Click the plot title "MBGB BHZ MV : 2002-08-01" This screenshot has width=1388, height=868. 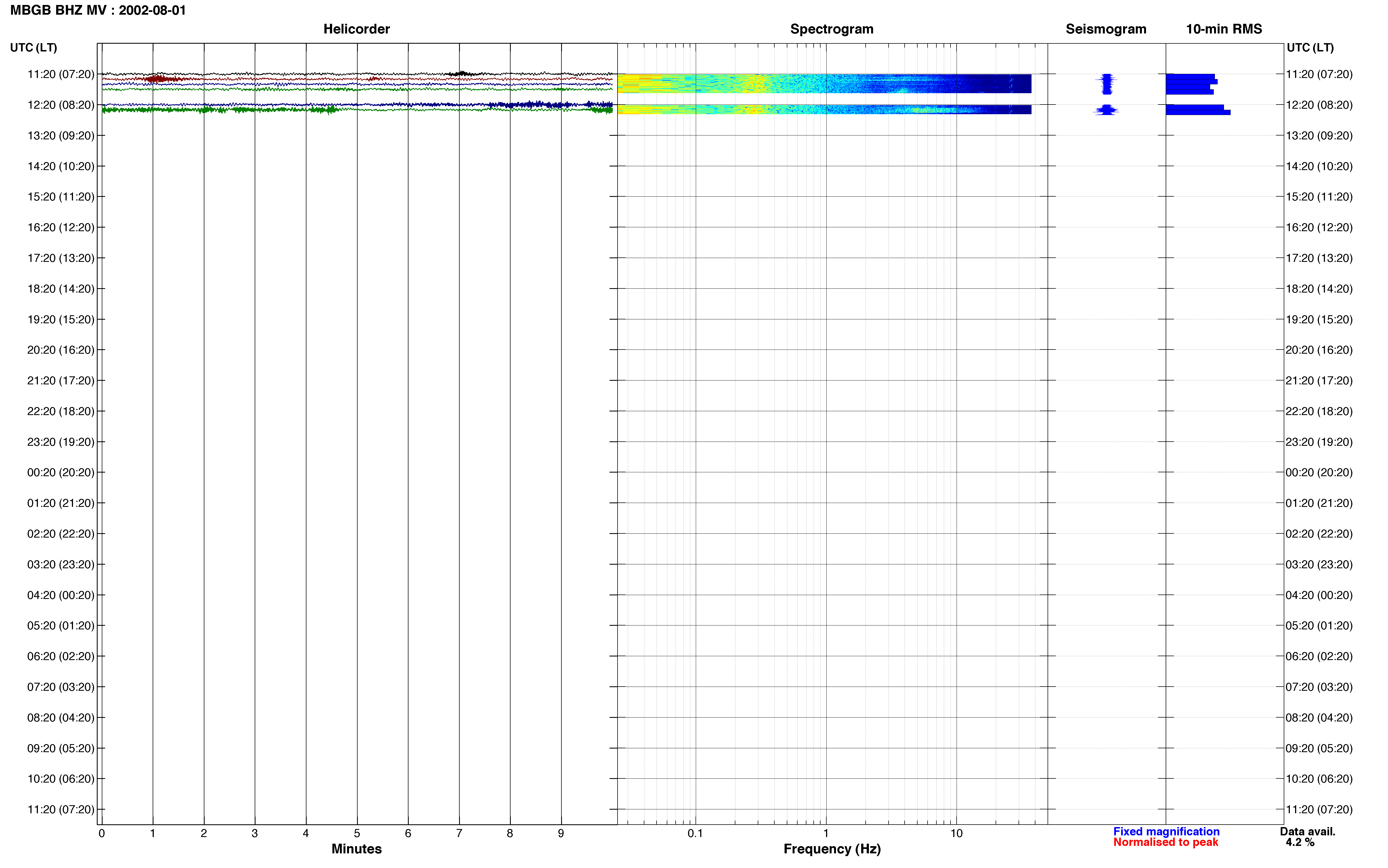(x=98, y=10)
